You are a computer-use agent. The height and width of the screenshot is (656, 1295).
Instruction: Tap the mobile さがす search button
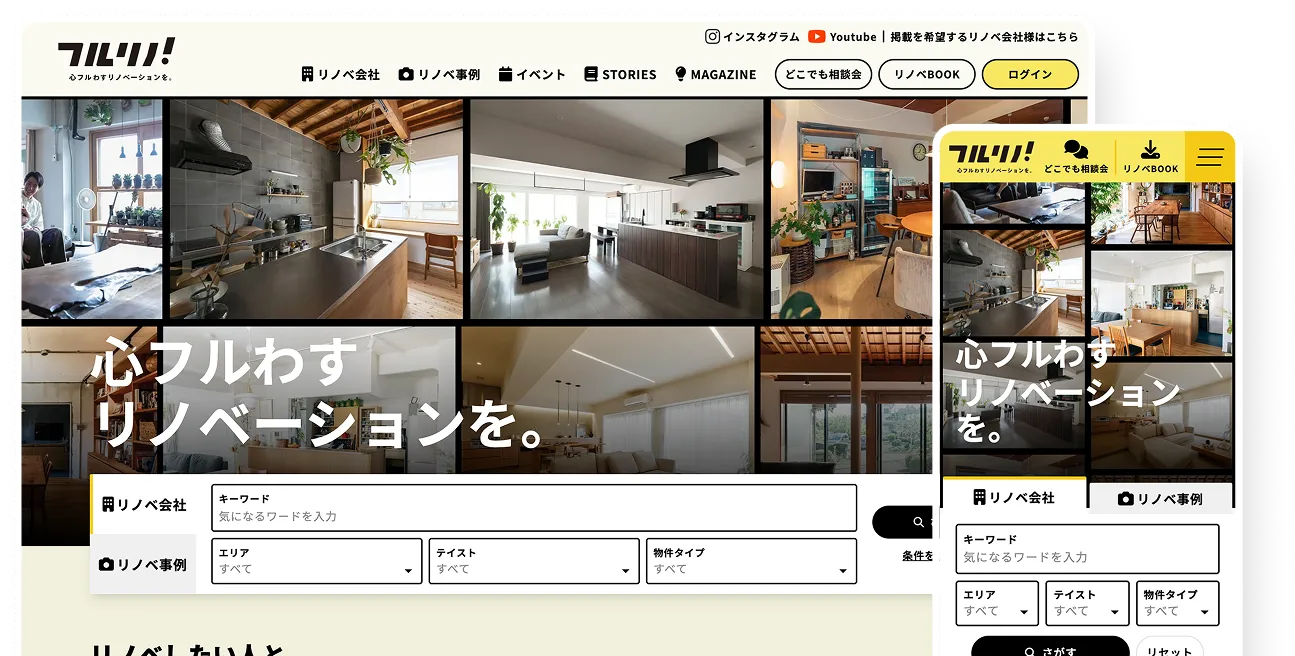tap(1050, 648)
